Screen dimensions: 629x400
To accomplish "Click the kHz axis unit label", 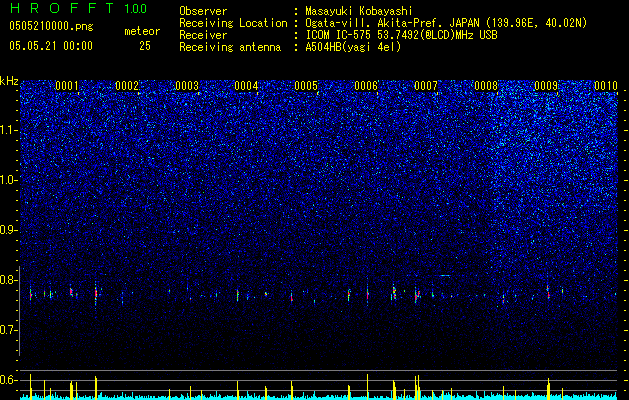I will coord(9,81).
